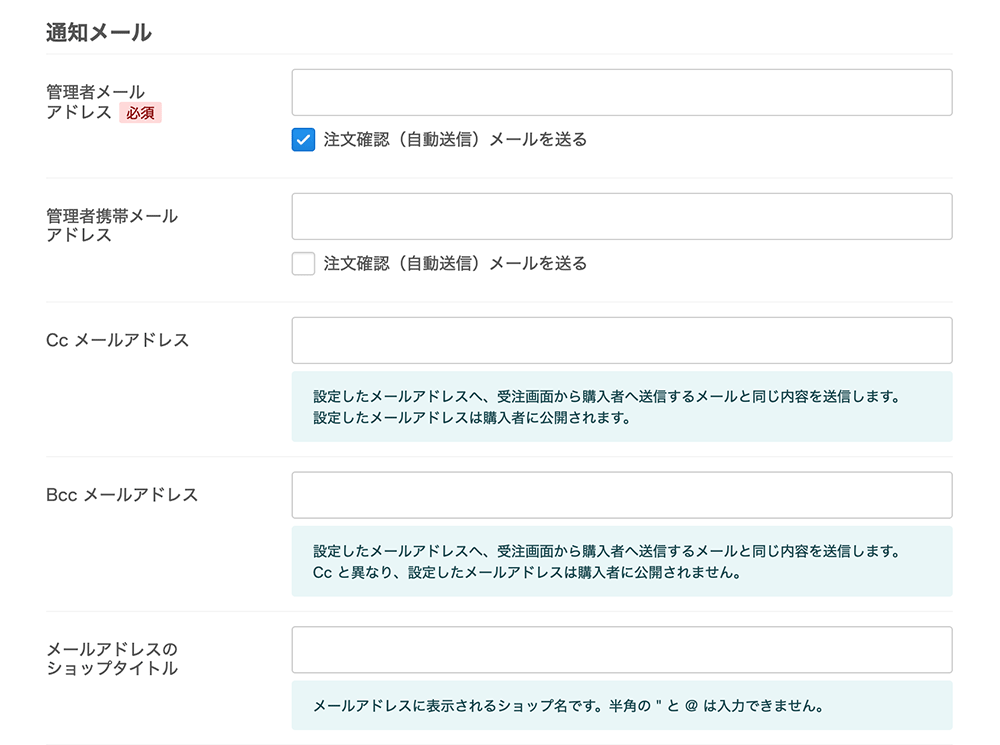This screenshot has width=1000, height=745.
Task: Click the help text メールアドレスに表示されるショップ名です
Action: 568,705
